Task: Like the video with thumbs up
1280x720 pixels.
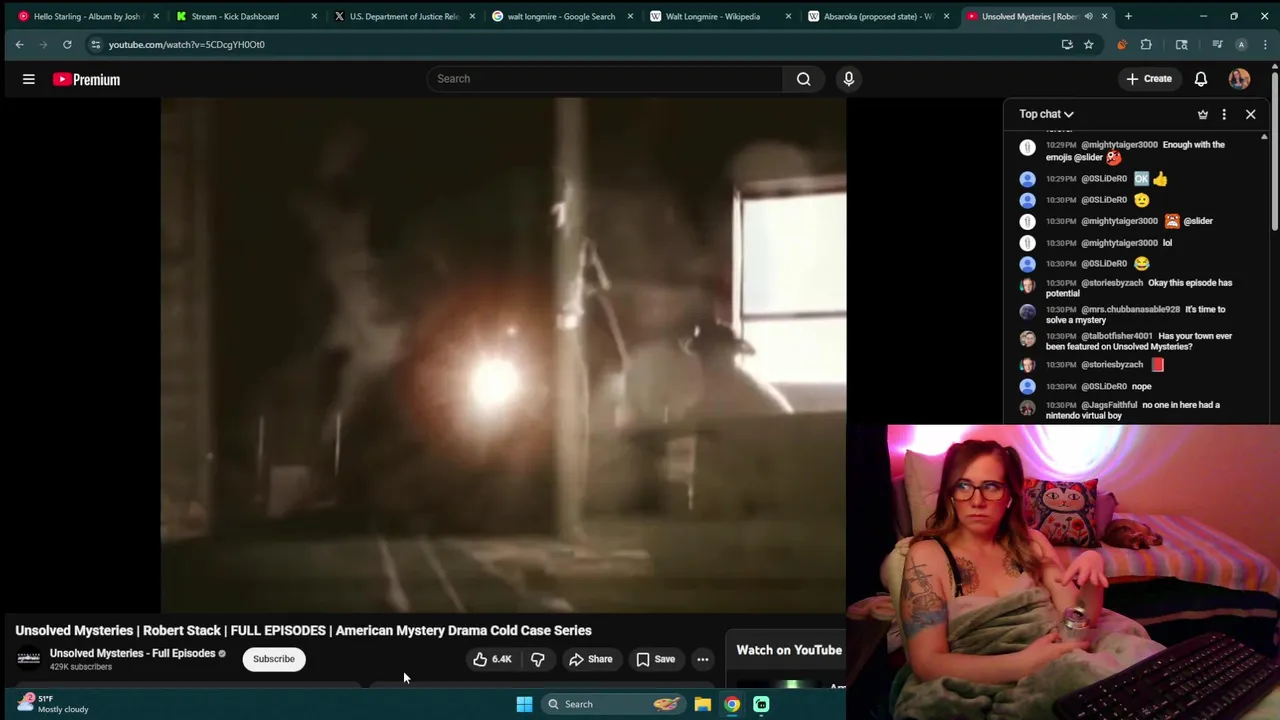Action: click(492, 659)
